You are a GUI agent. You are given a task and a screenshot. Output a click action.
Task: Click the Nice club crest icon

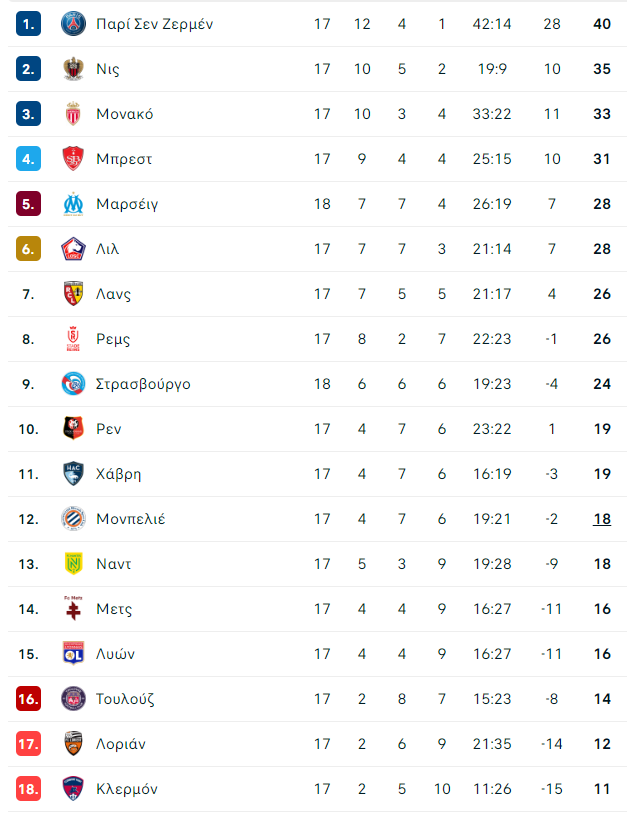pos(73,69)
